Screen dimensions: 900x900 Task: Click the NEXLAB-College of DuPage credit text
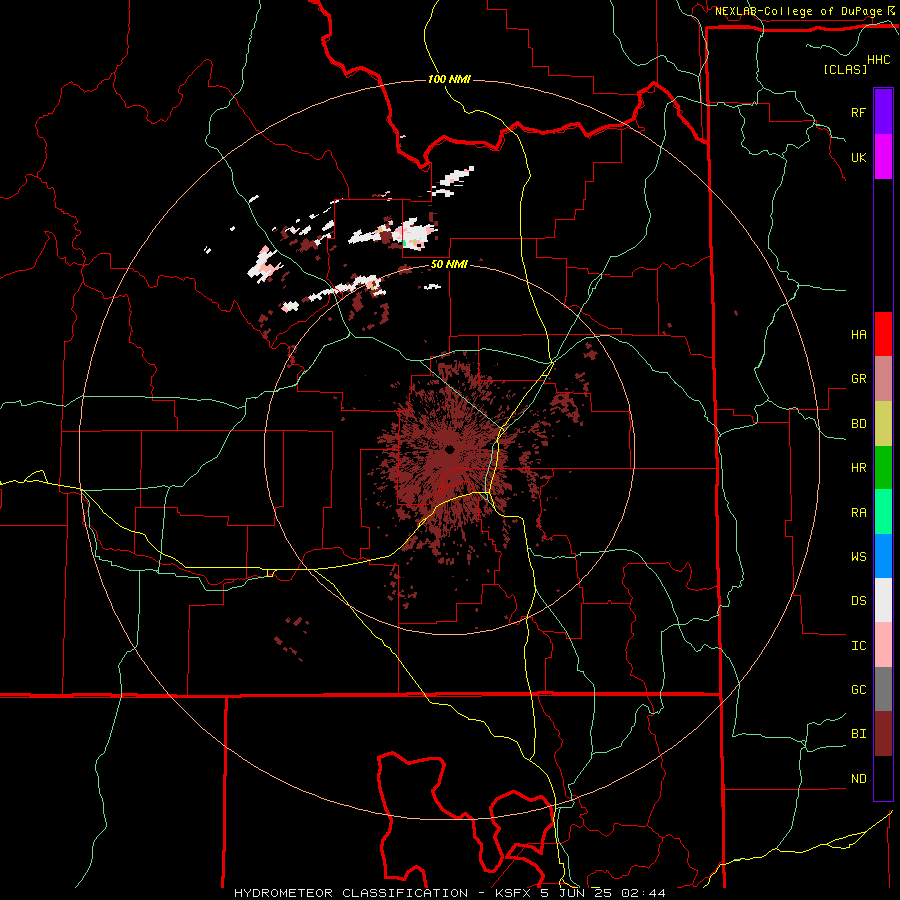point(799,11)
